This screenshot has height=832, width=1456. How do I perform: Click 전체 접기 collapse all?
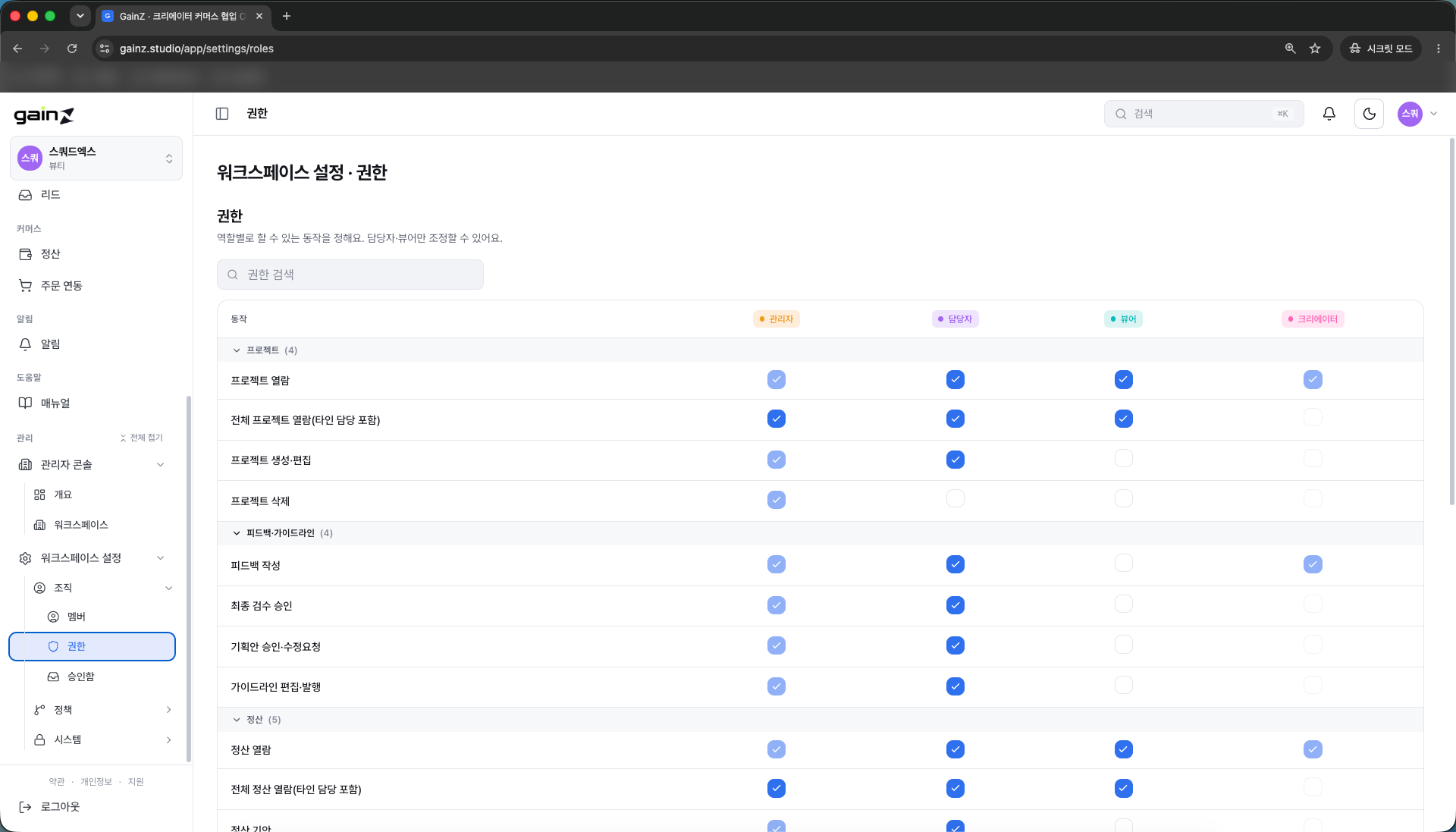[x=142, y=438]
